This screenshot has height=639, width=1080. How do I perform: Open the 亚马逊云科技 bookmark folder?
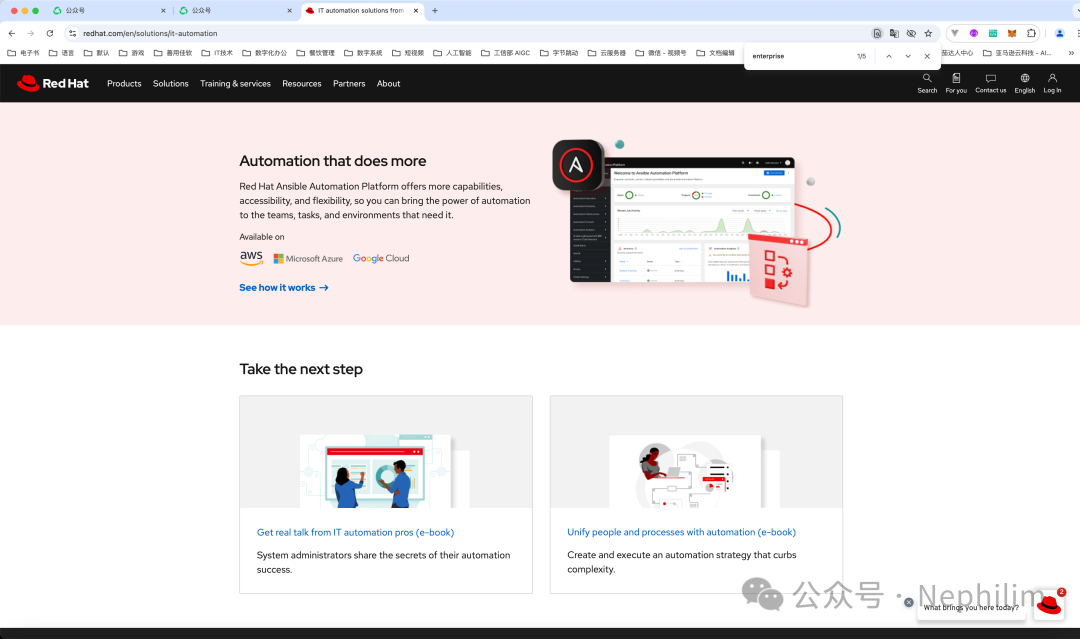pyautogui.click(x=1017, y=53)
